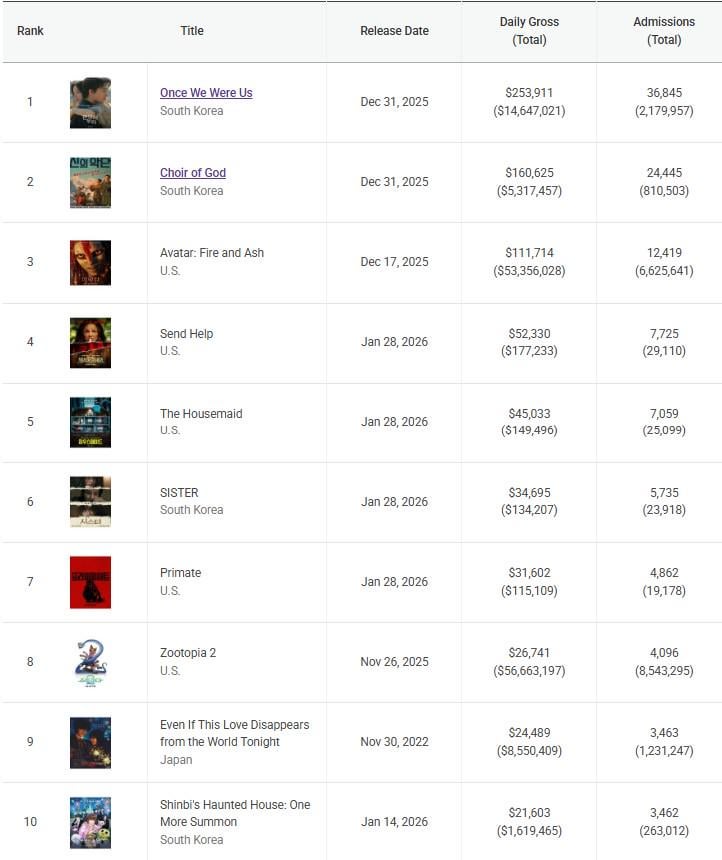Click the Send Help movie poster

pos(90,343)
